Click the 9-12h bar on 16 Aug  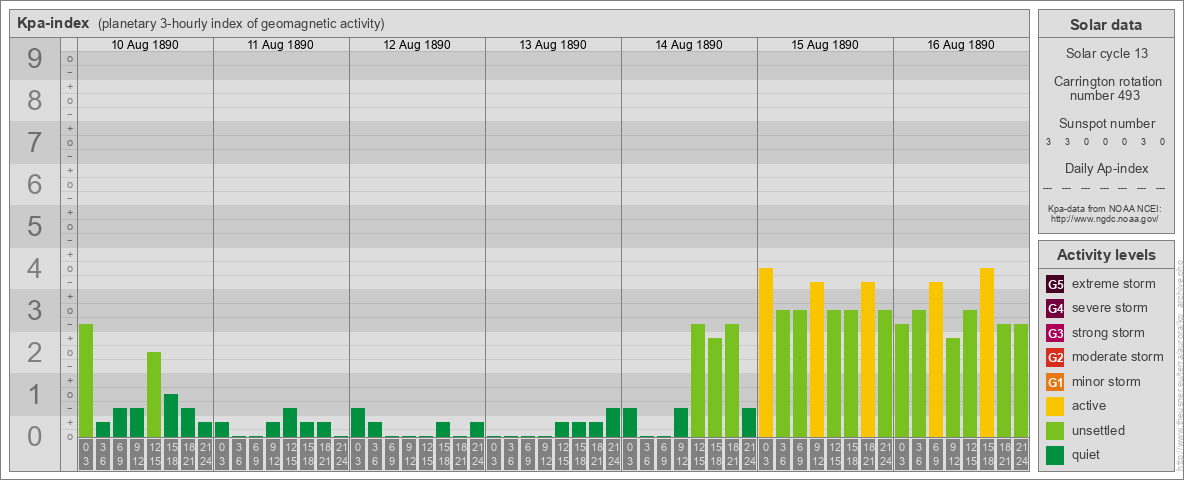coord(953,387)
